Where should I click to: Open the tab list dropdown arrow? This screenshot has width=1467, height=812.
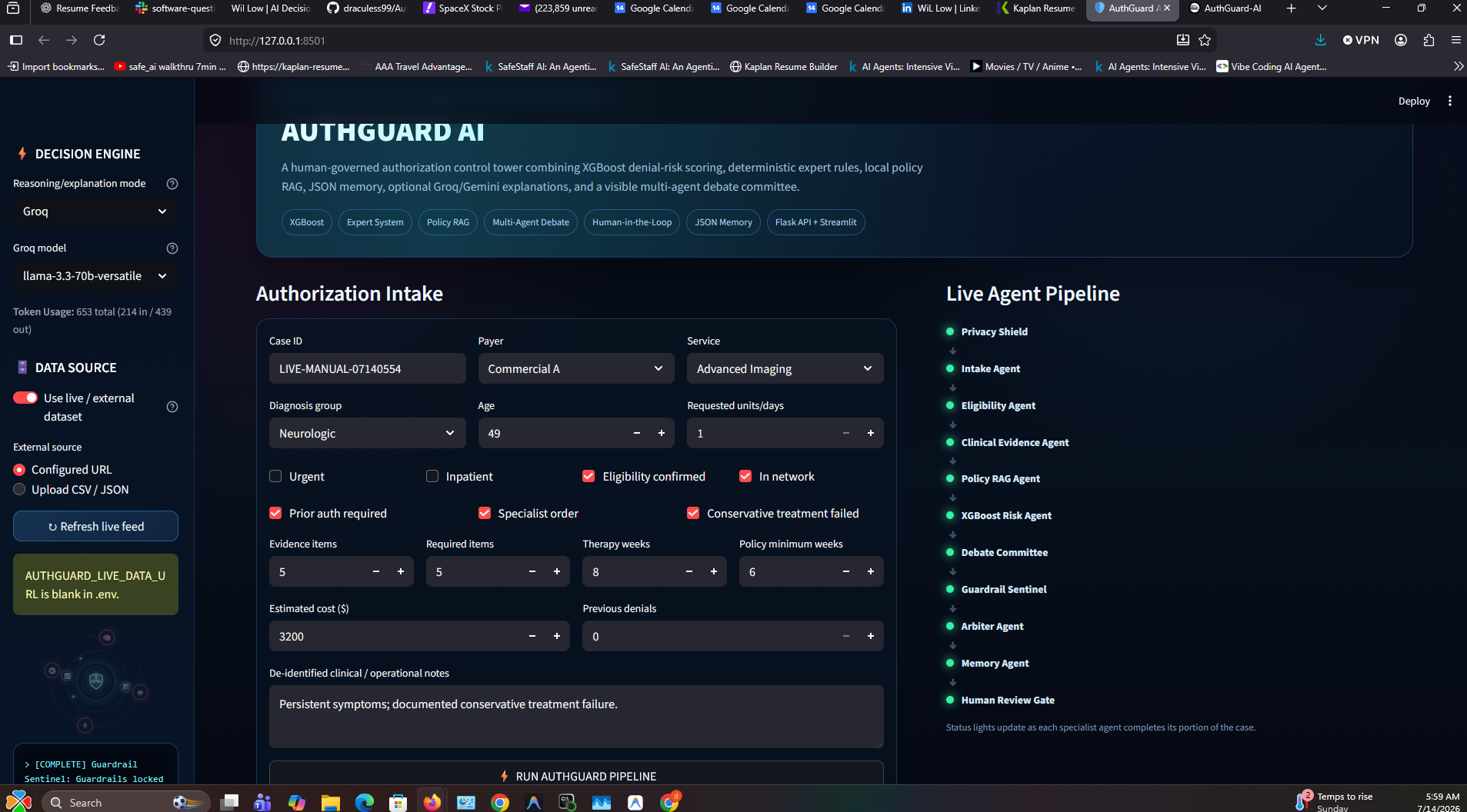tap(1322, 8)
